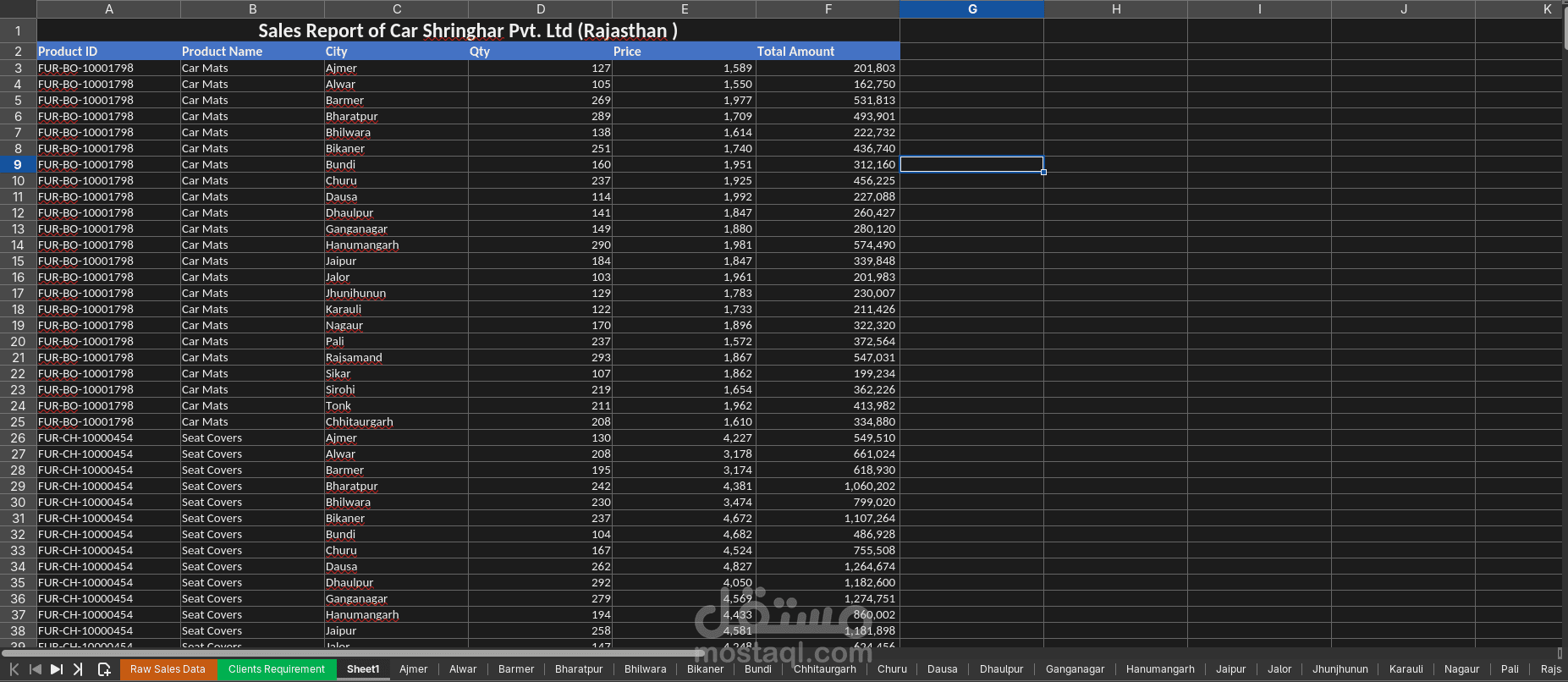This screenshot has width=1568, height=682.
Task: Select column J header
Action: (1404, 9)
